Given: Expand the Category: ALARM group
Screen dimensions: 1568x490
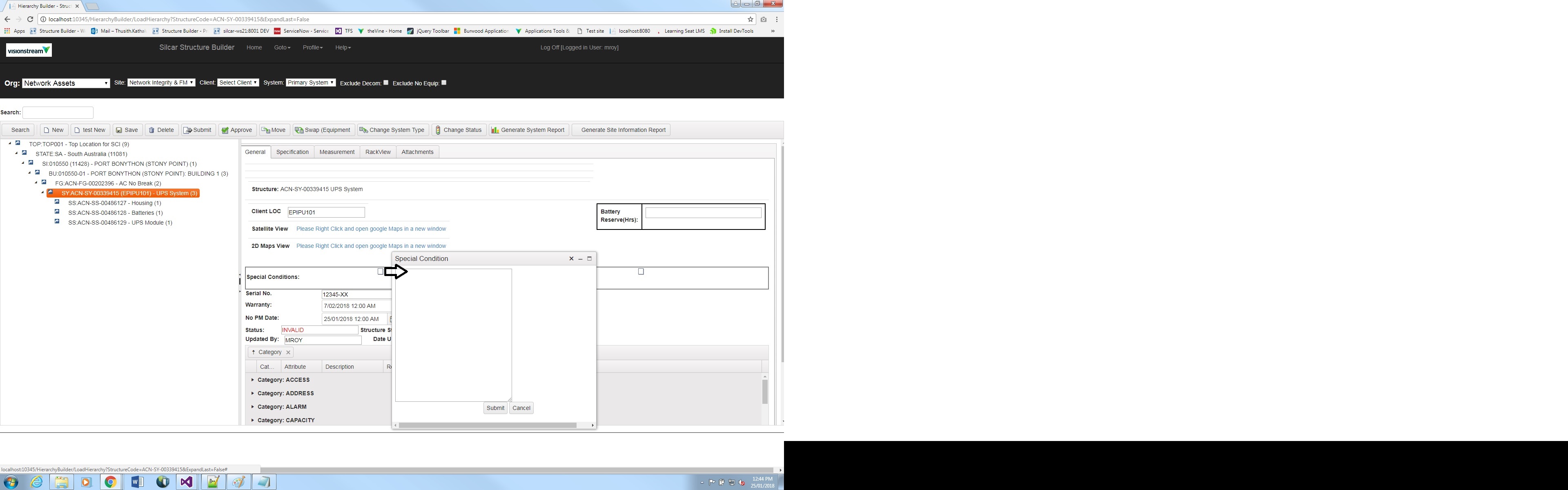Looking at the screenshot, I should 253,407.
